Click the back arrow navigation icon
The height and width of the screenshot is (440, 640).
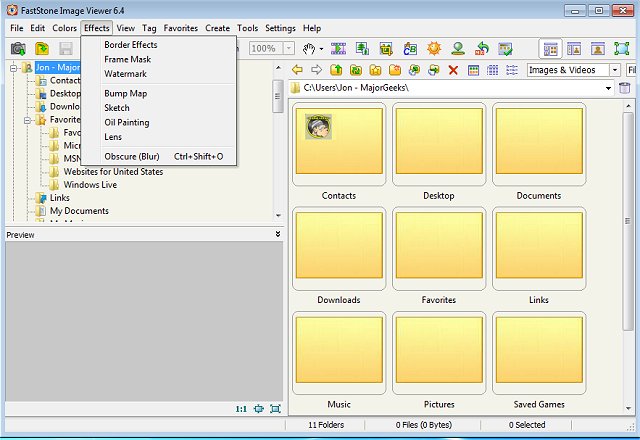[x=297, y=70]
